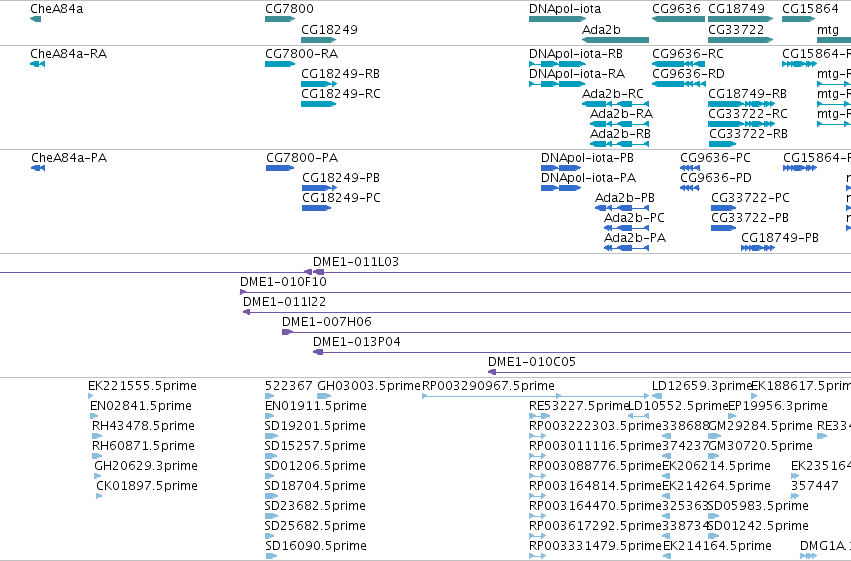Click the CG7800 gene label
Viewport: 851px width, 561px height.
click(289, 9)
